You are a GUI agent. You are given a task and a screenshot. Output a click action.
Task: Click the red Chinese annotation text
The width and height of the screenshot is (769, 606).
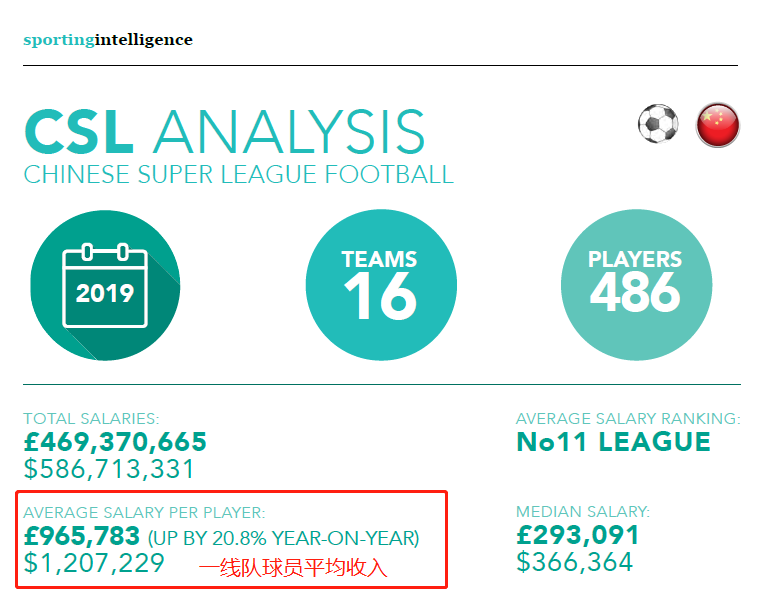(293, 568)
